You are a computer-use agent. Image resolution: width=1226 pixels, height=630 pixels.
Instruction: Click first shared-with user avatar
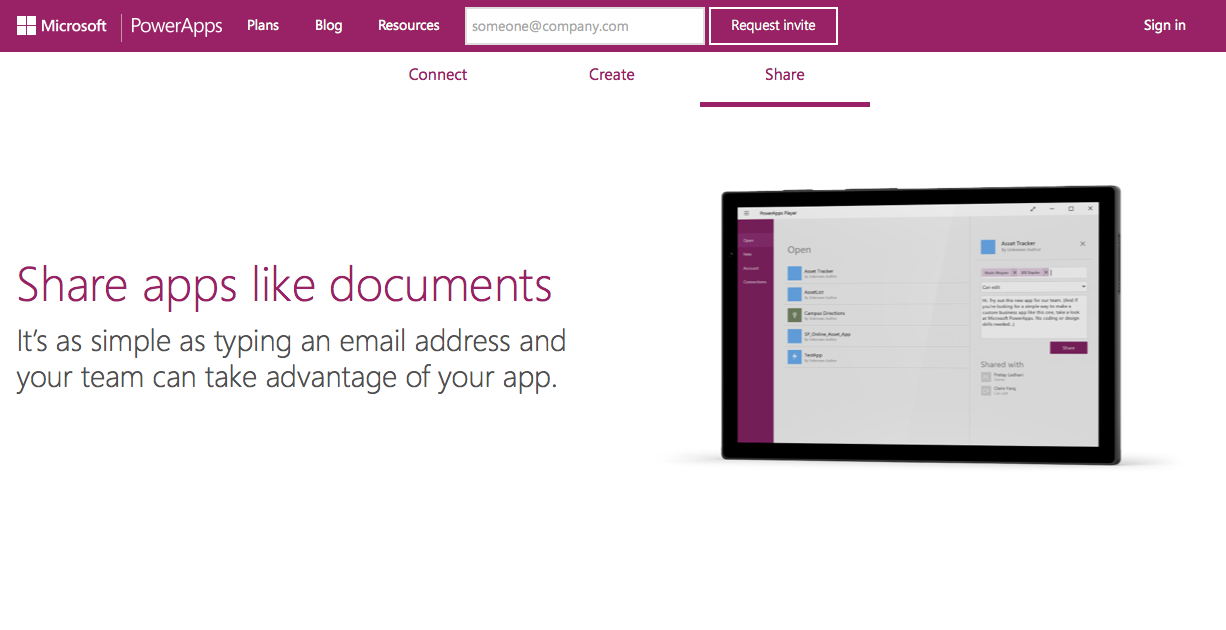coord(986,377)
